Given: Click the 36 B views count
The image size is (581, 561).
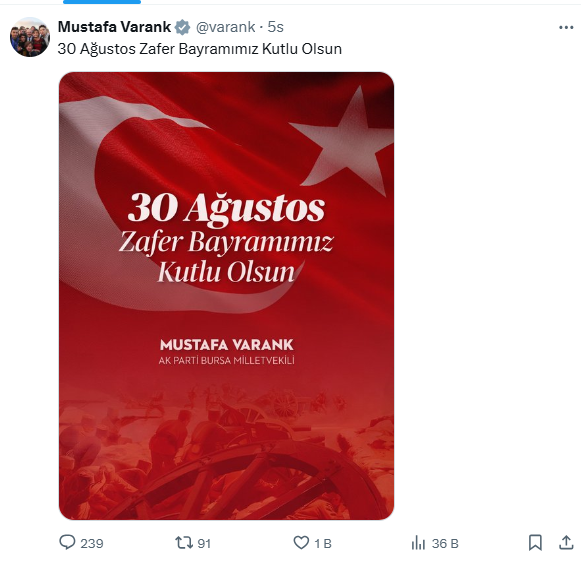Looking at the screenshot, I should 445,544.
